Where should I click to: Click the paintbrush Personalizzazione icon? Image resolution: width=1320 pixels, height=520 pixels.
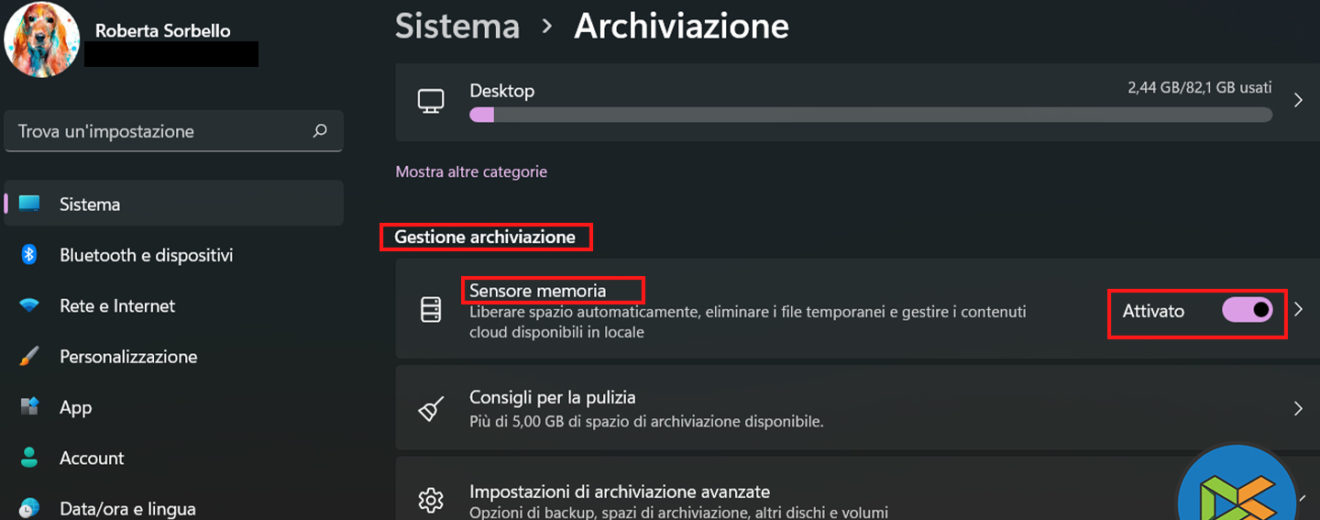coord(29,356)
